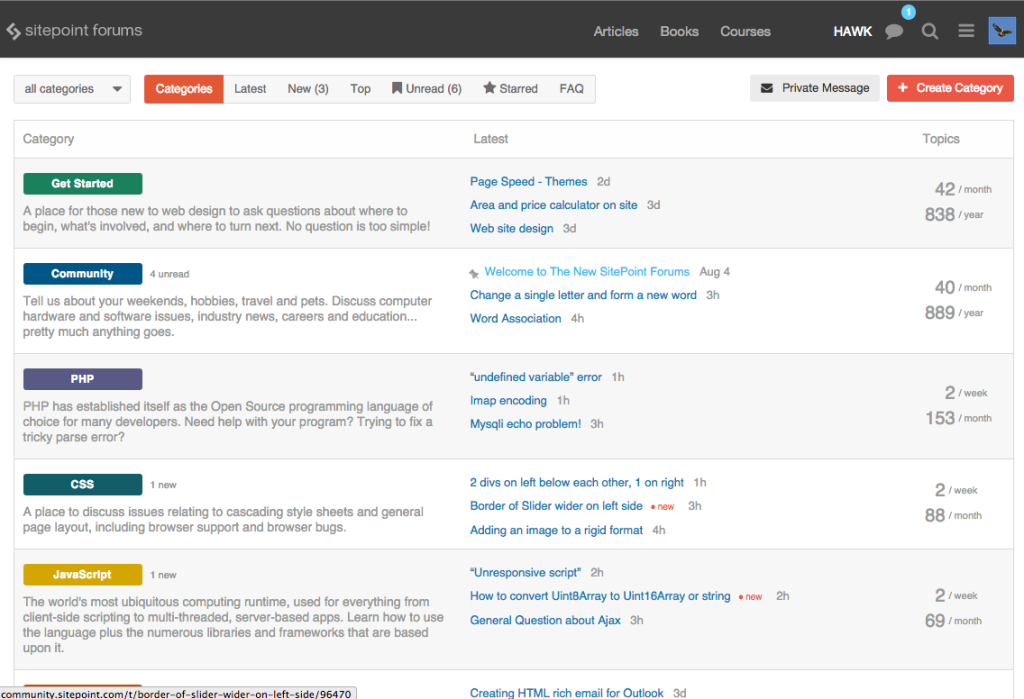Expand the all categories dropdown
Image resolution: width=1024 pixels, height=699 pixels.
coord(72,89)
